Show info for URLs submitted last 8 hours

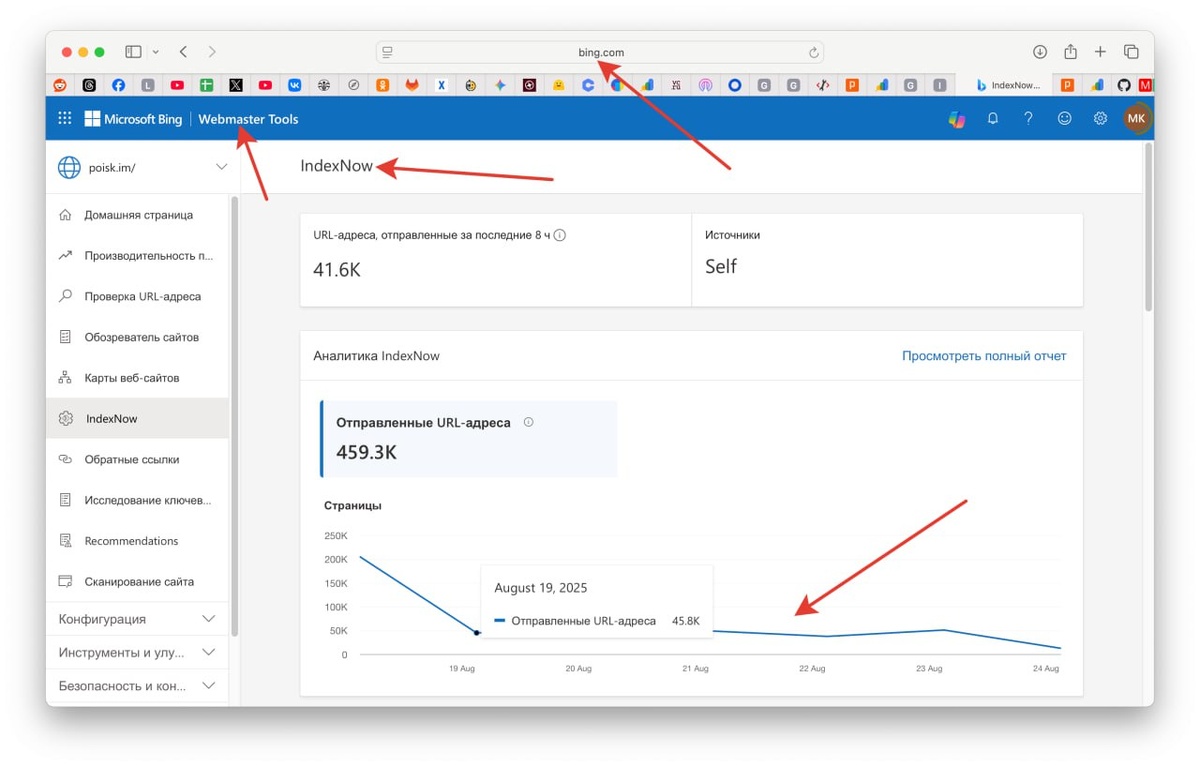[560, 236]
